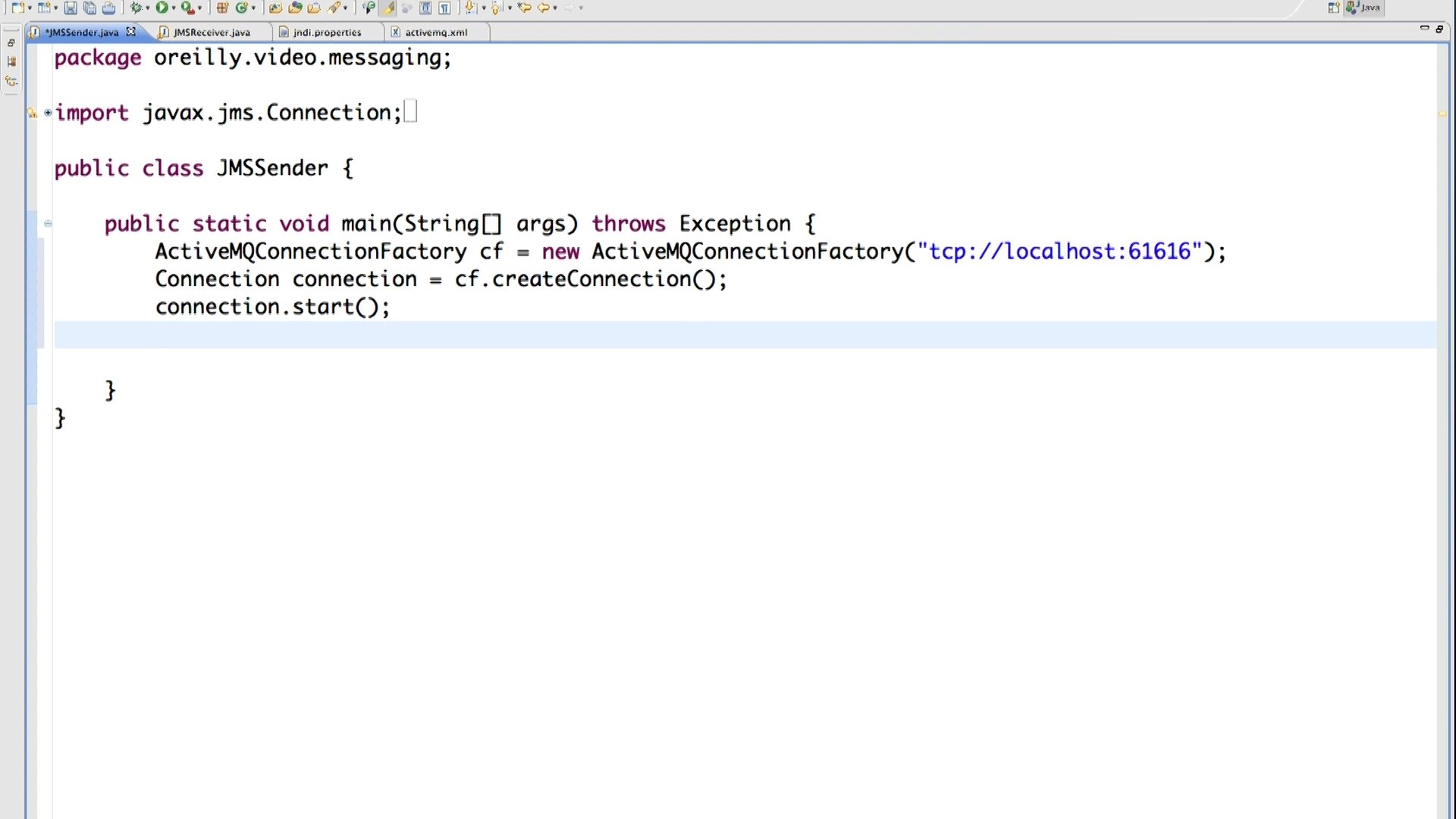Click the Back navigation arrow icon
Viewport: 1456px width, 819px height.
click(543, 8)
